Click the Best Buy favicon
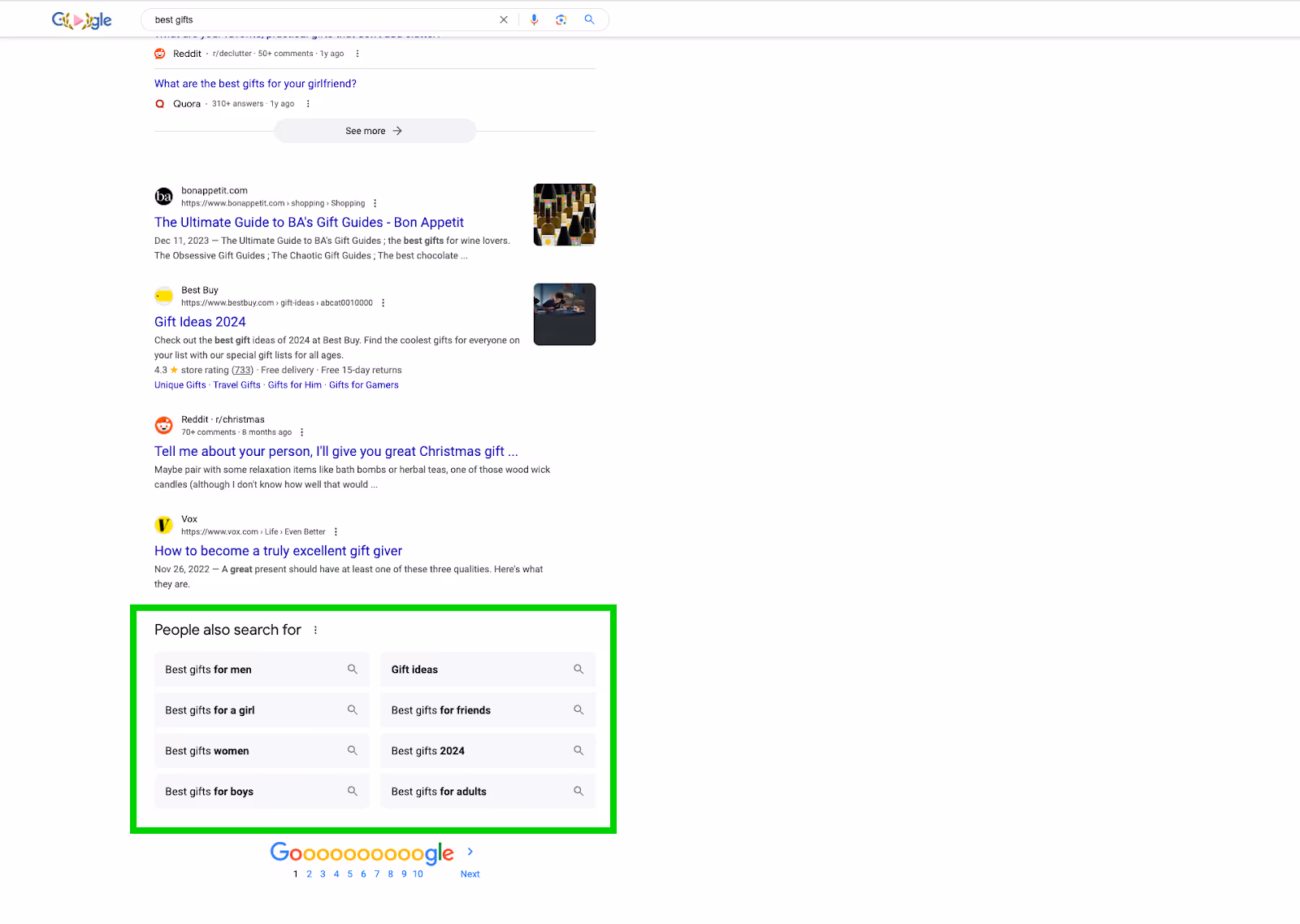Image resolution: width=1300 pixels, height=924 pixels. pyautogui.click(x=164, y=296)
